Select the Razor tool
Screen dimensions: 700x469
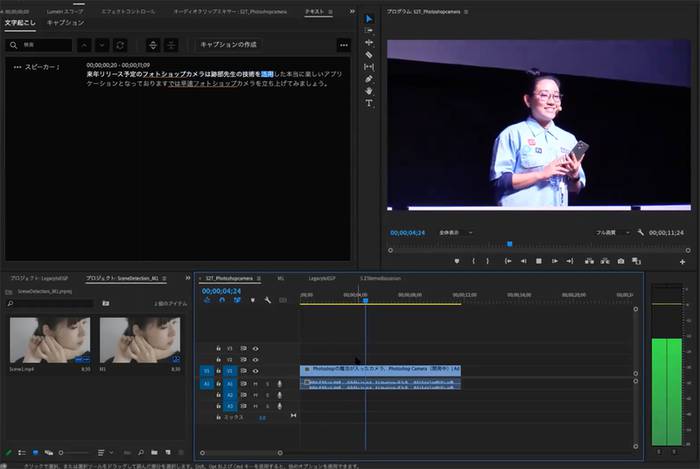point(369,54)
